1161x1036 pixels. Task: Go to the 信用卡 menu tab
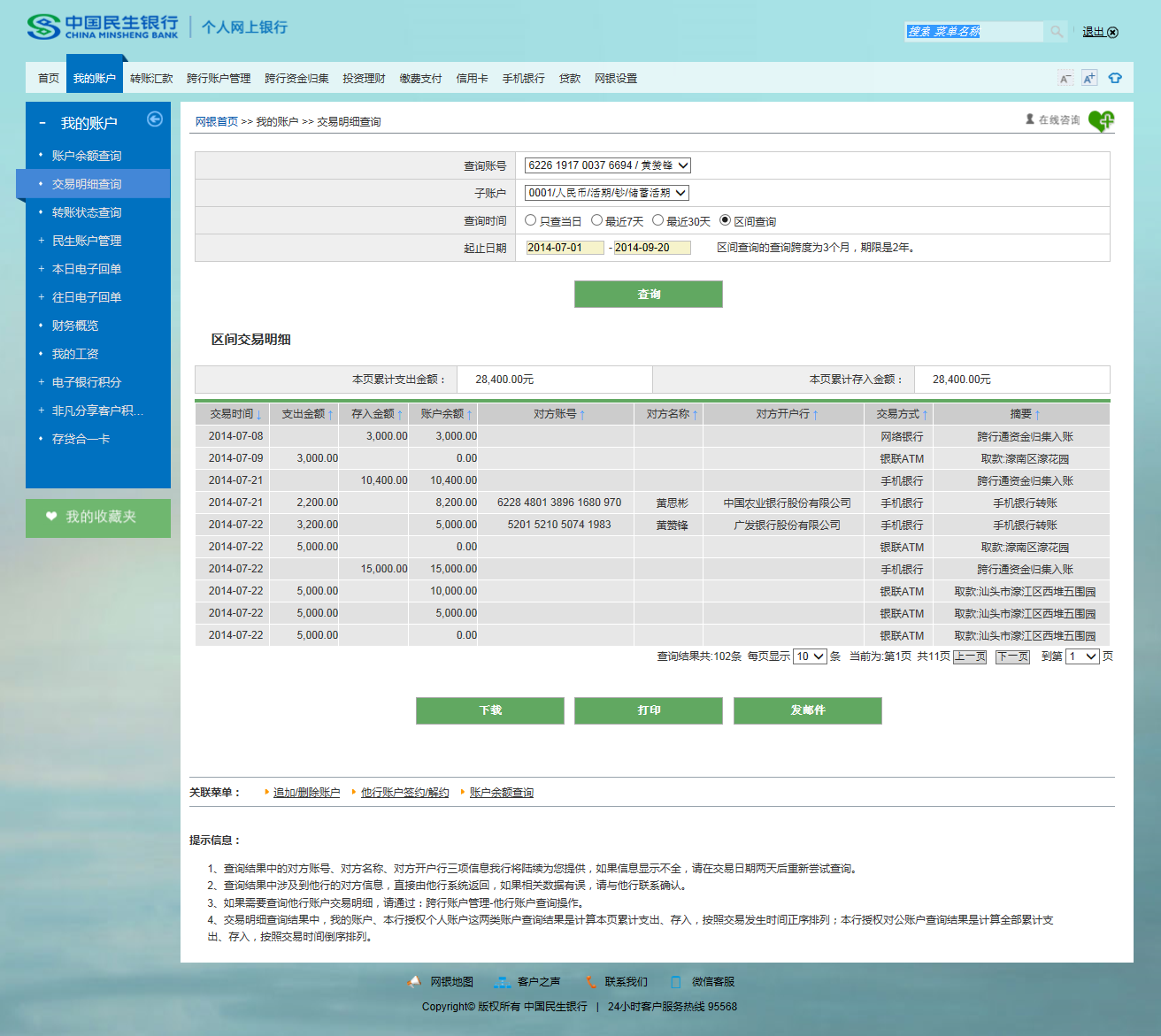pos(472,79)
